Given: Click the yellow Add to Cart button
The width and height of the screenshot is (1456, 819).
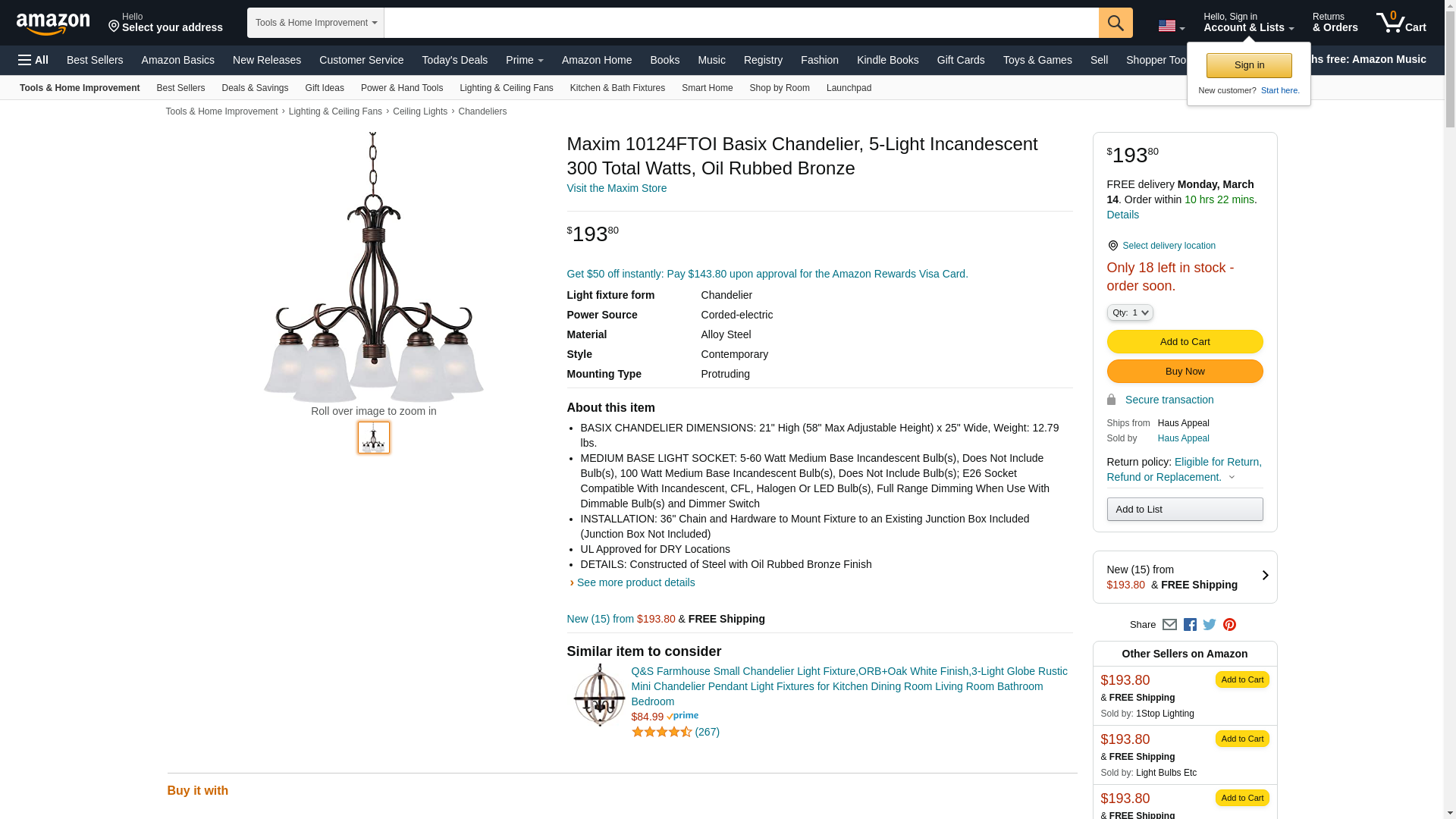Looking at the screenshot, I should (1185, 342).
